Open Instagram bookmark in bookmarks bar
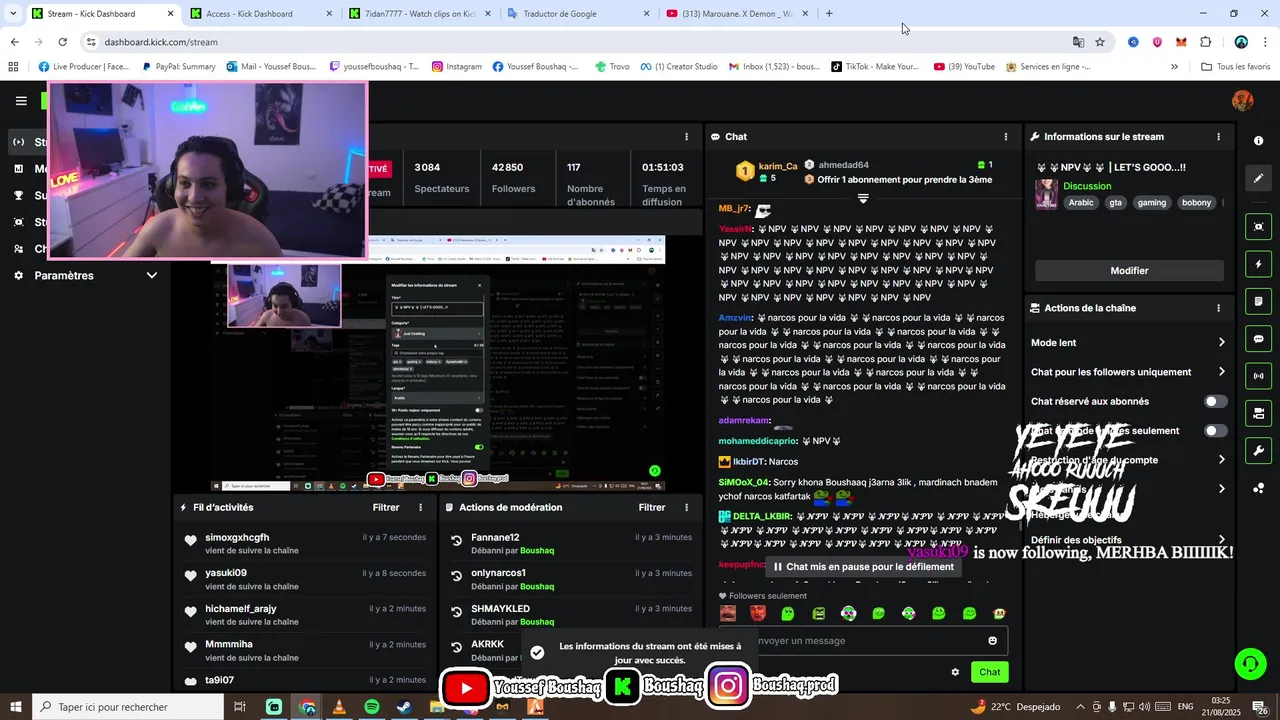Image resolution: width=1280 pixels, height=720 pixels. pos(457,67)
